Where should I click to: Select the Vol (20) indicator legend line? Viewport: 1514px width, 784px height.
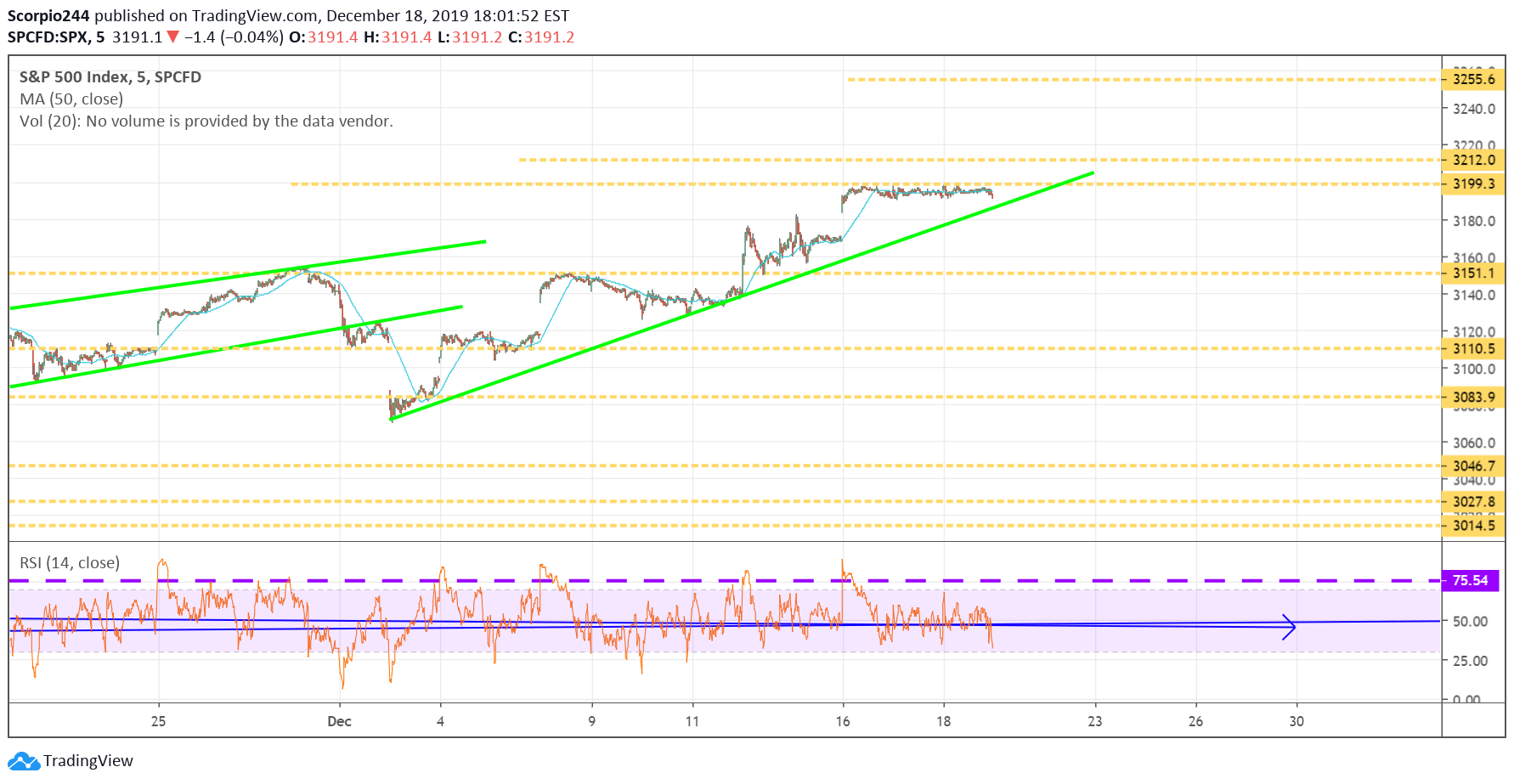click(206, 121)
